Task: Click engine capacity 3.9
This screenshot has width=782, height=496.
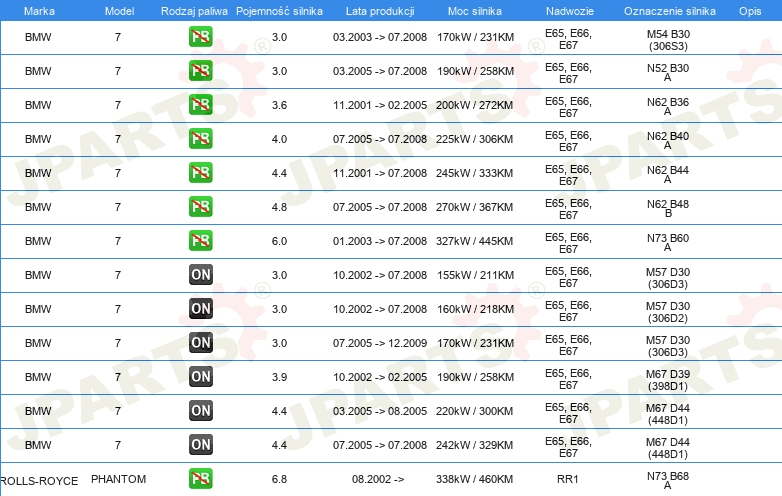Action: pos(279,377)
